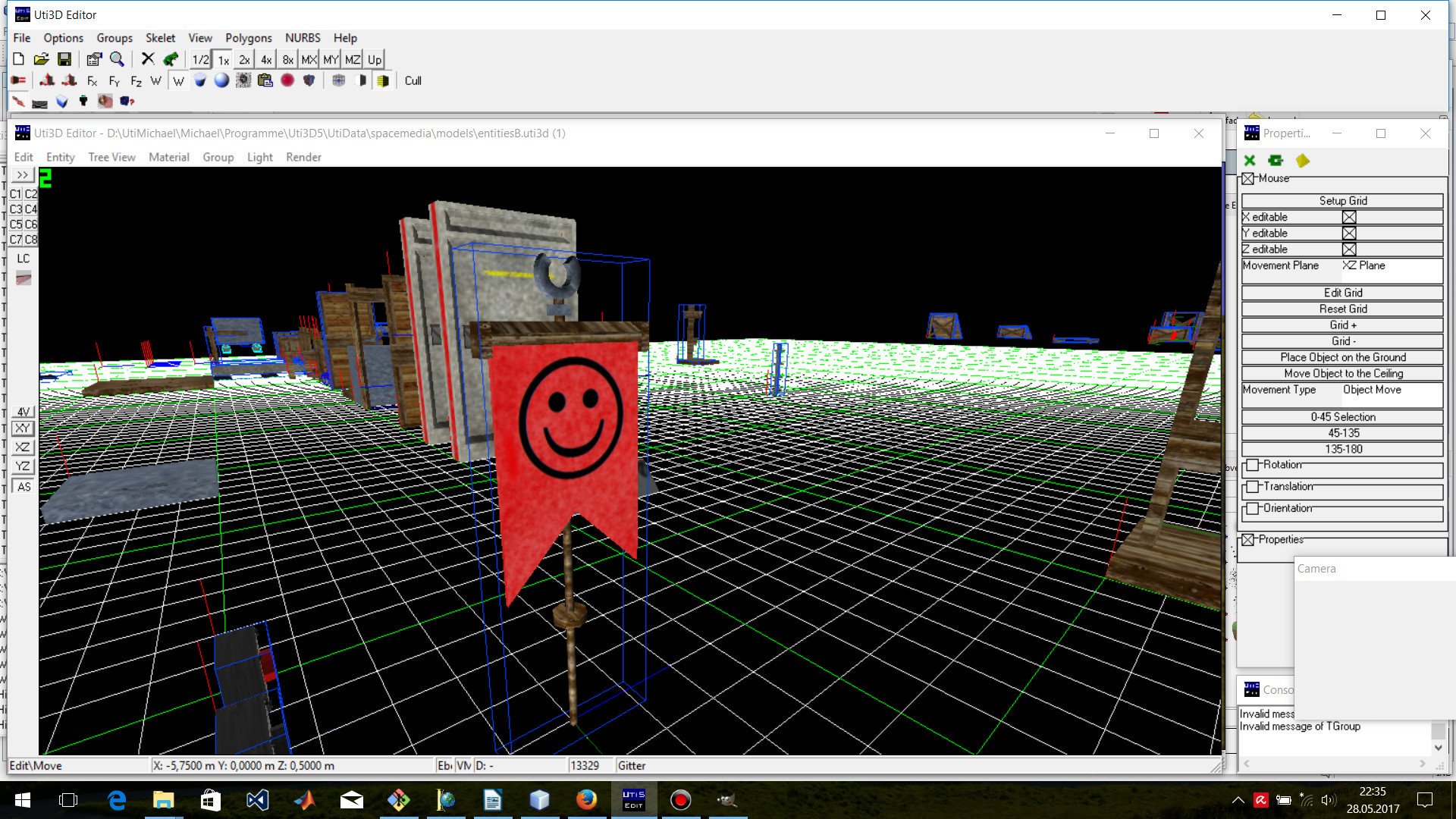Expand the Translation section

pyautogui.click(x=1253, y=487)
